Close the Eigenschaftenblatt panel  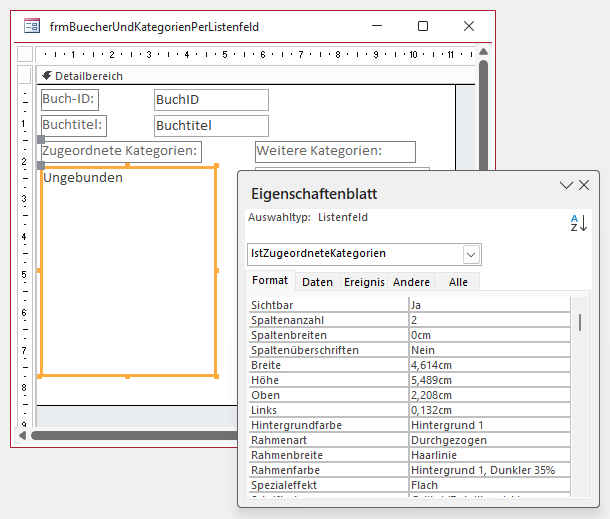(584, 185)
